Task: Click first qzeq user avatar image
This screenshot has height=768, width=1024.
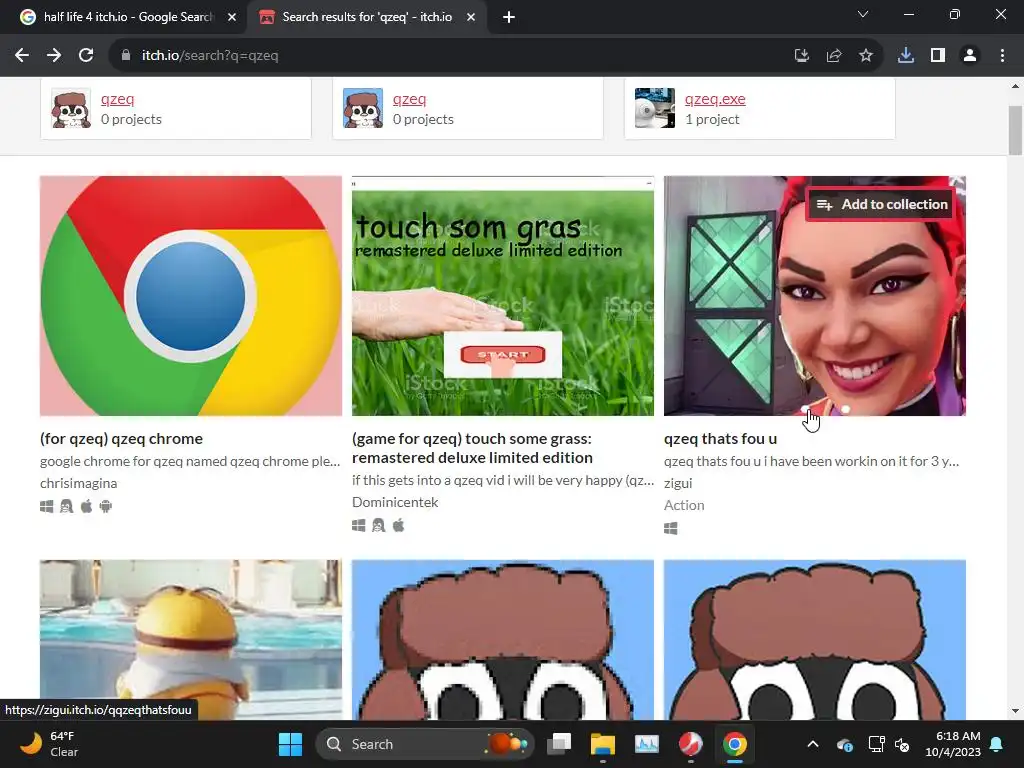Action: tap(71, 108)
